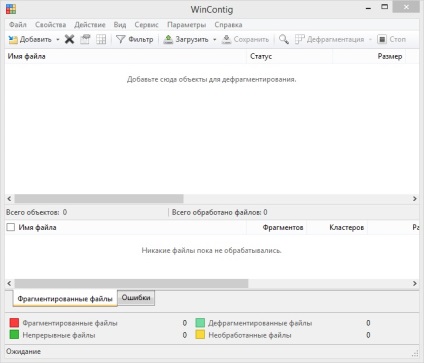Click the properties icon next to the remove X
Screen dimensions: 424x363
tap(85, 39)
